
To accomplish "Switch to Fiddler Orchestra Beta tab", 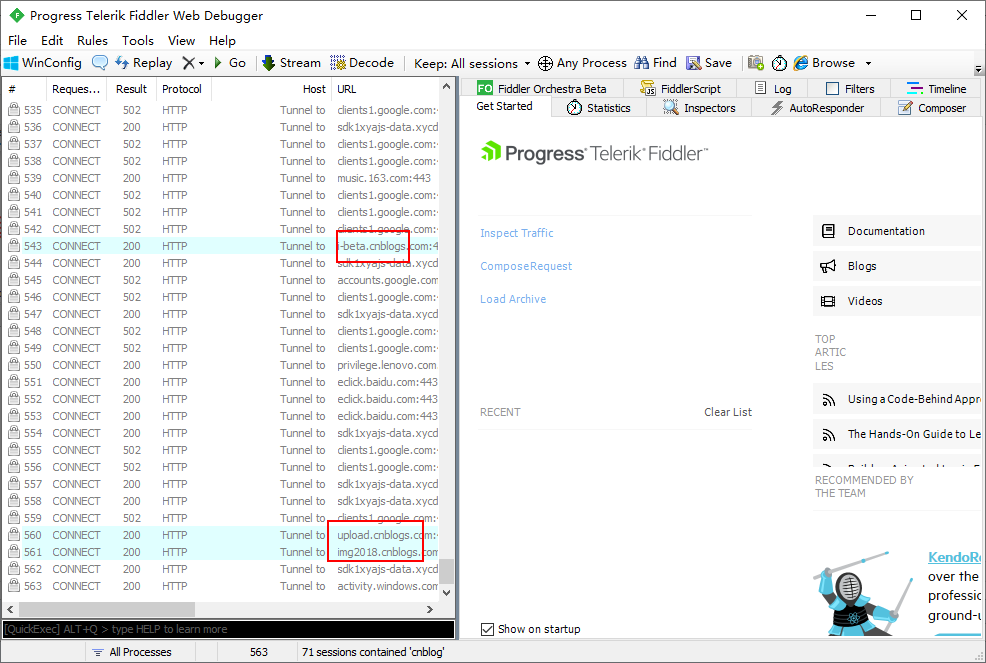I will 542,88.
